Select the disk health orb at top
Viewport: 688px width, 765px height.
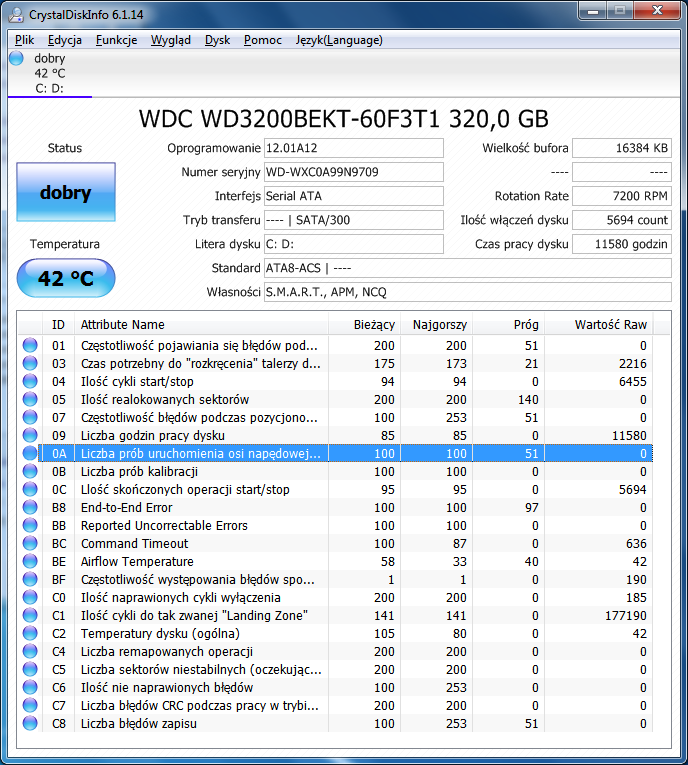pyautogui.click(x=17, y=58)
